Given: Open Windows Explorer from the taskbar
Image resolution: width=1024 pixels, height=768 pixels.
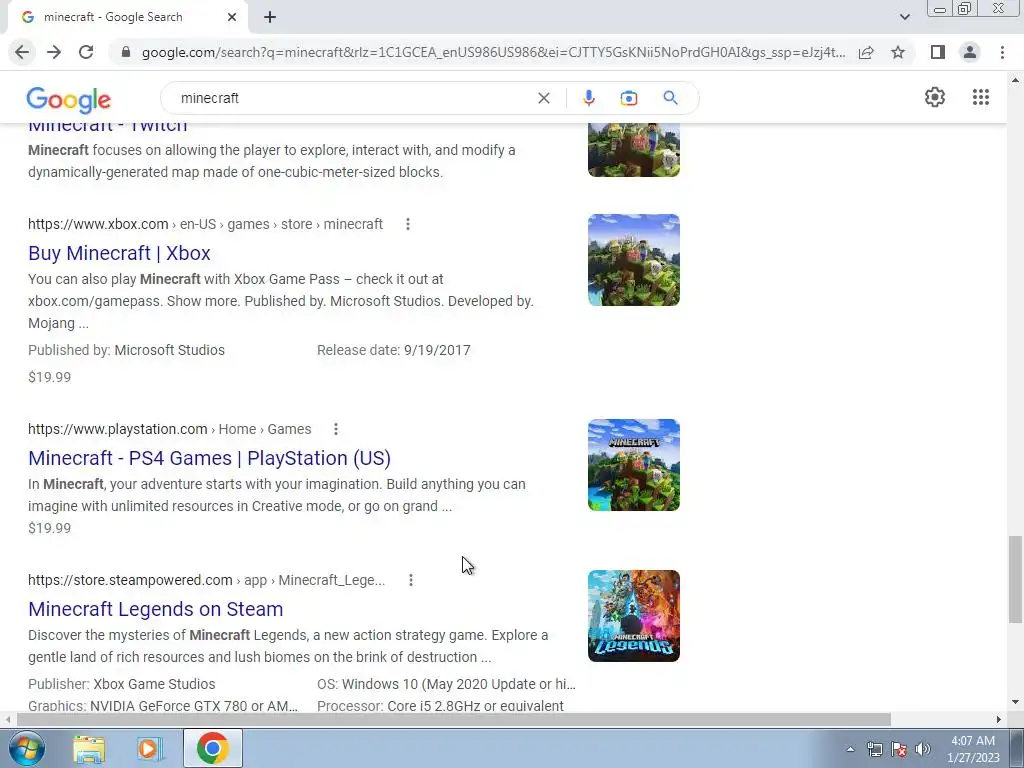Looking at the screenshot, I should click(x=89, y=749).
